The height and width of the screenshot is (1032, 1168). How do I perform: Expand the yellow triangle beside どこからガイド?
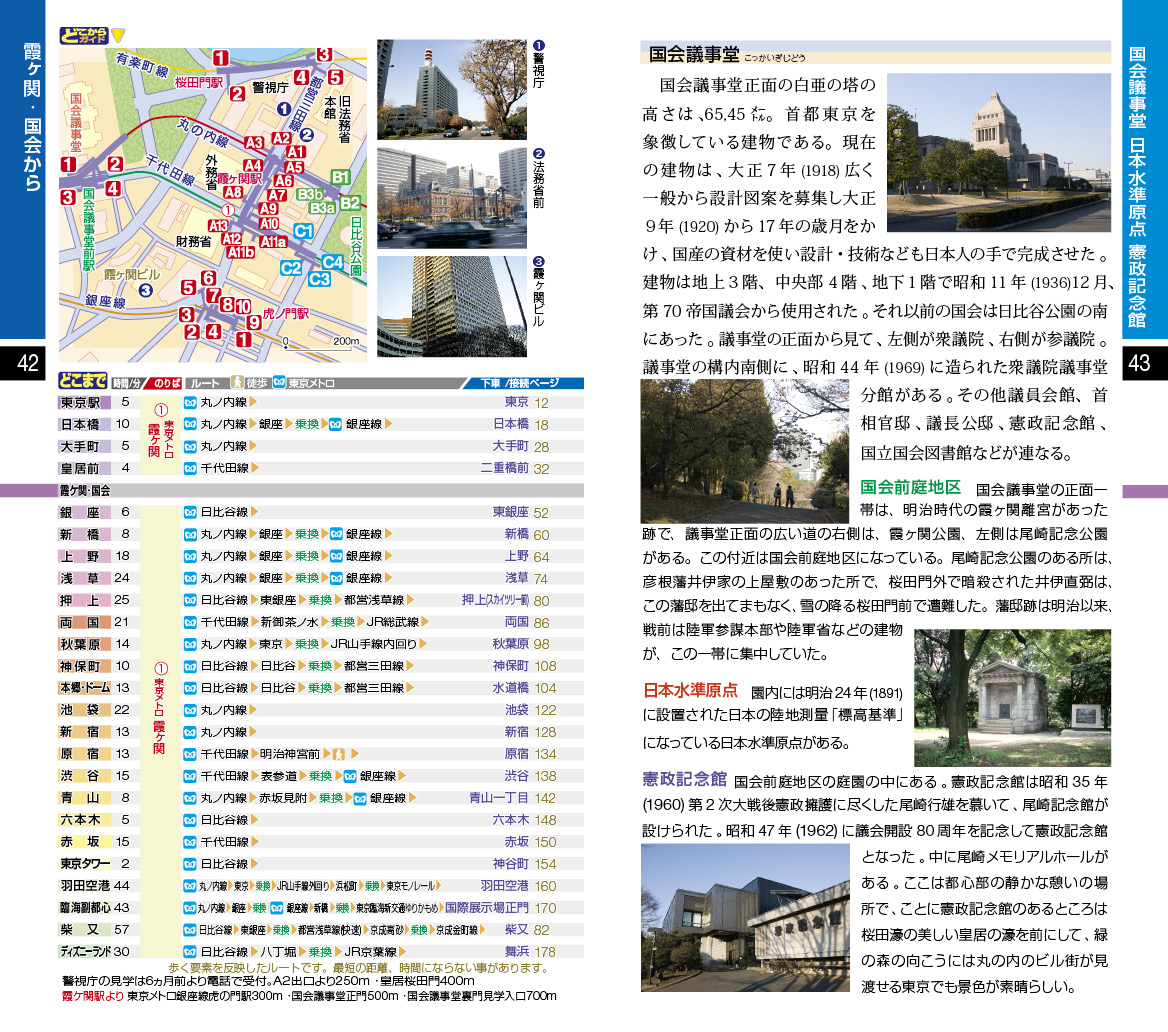point(118,37)
